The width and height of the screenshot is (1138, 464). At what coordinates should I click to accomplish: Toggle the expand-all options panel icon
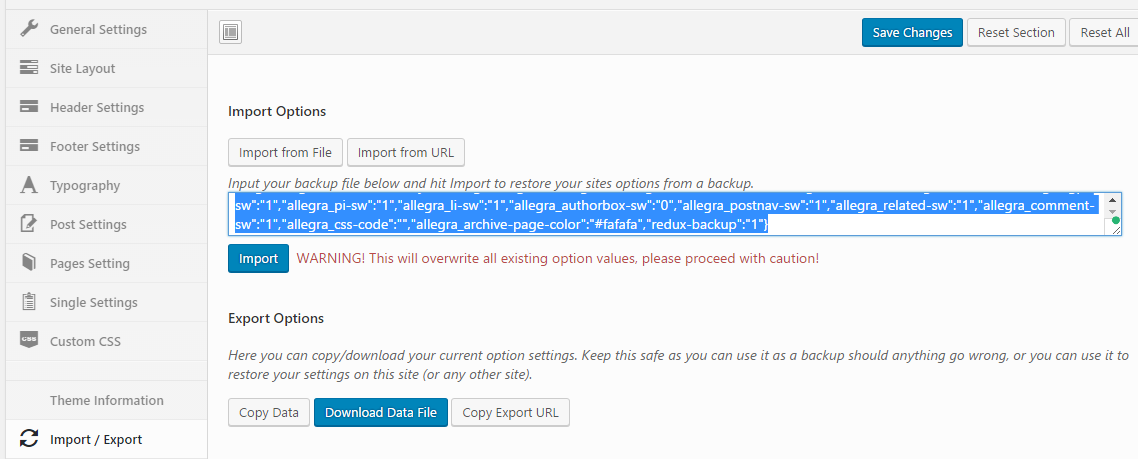(x=231, y=32)
